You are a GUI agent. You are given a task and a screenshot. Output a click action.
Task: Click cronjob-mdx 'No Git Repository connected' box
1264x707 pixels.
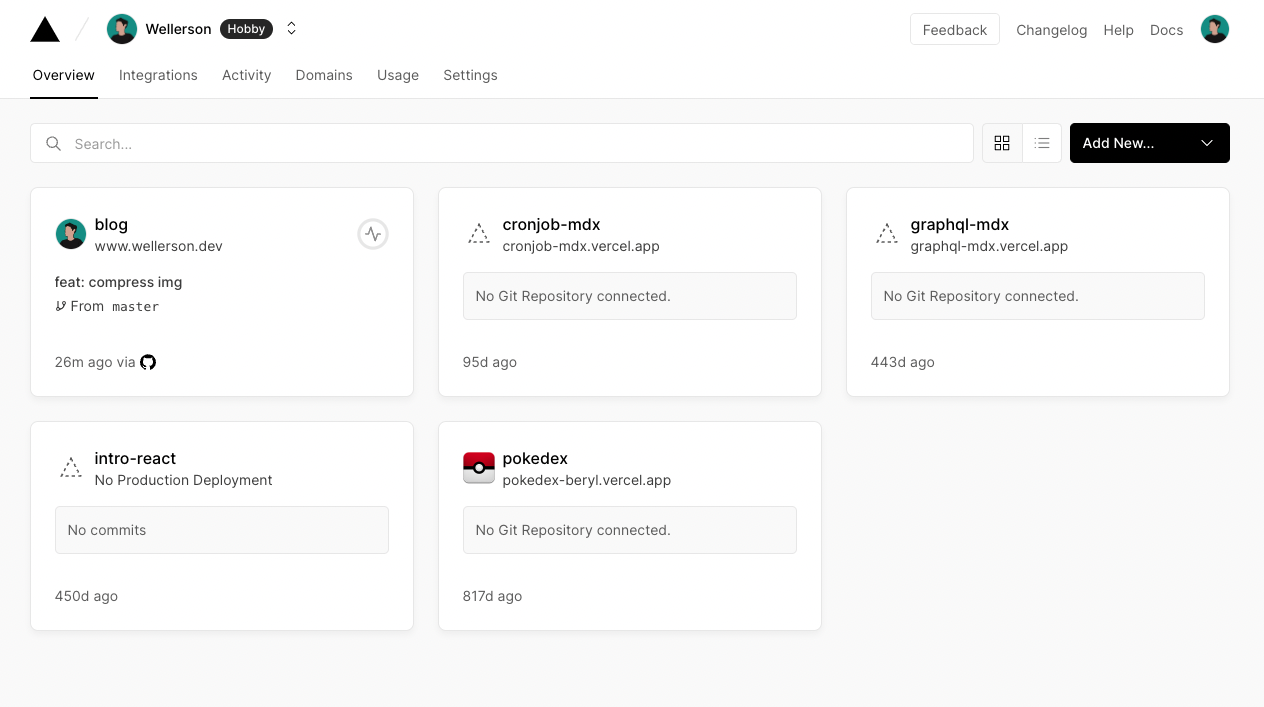tap(630, 296)
